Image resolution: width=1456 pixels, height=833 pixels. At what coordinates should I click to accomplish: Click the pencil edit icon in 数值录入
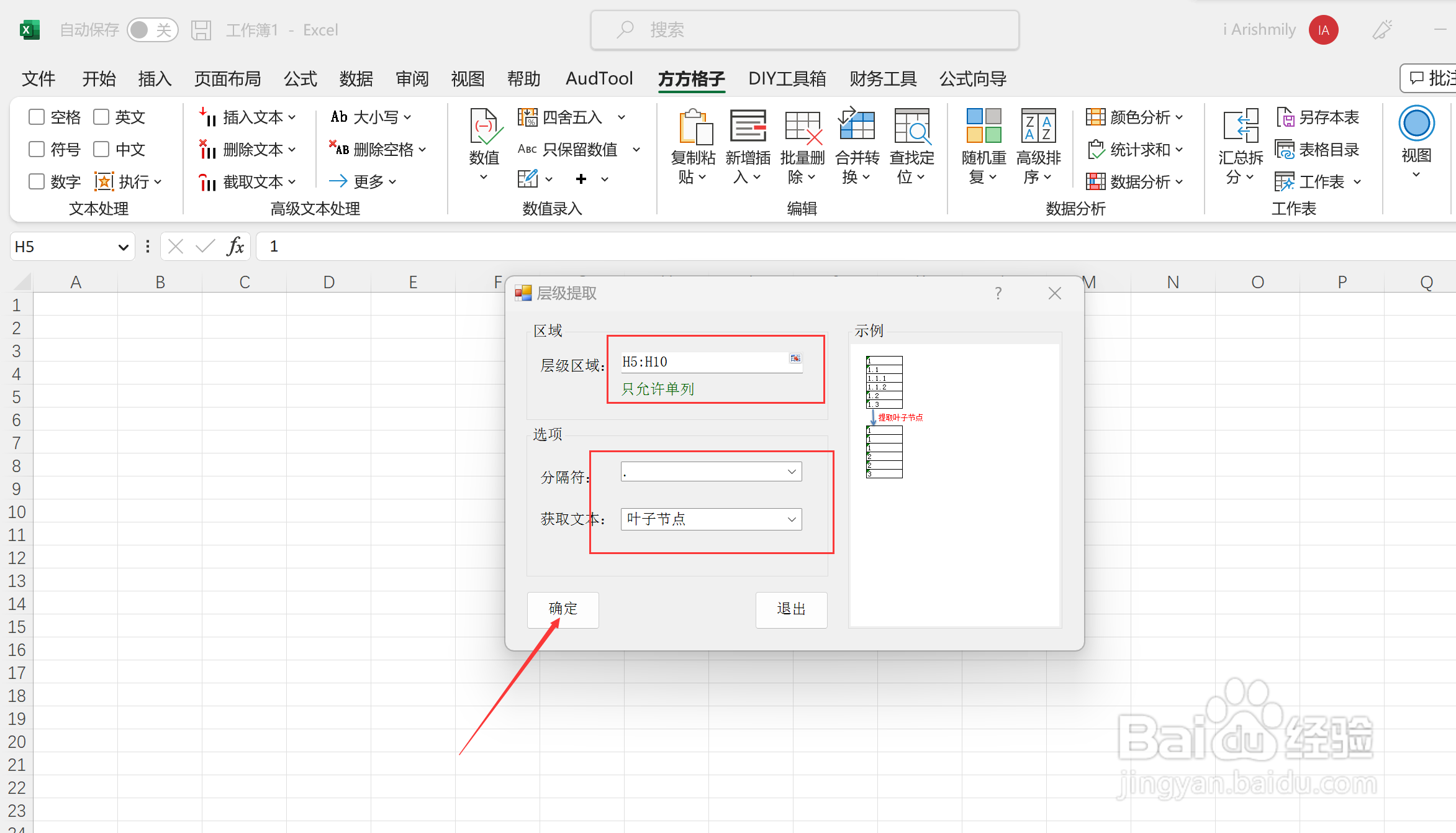528,179
